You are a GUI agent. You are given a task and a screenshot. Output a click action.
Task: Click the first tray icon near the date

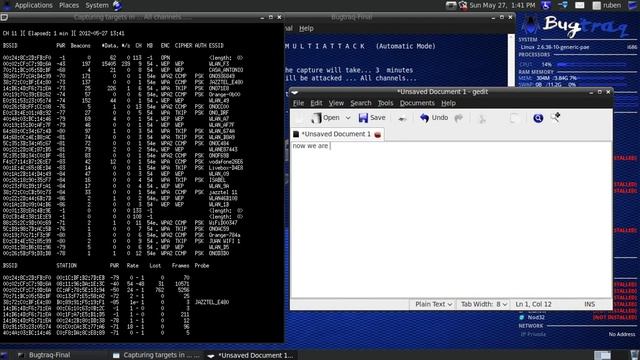coord(451,5)
